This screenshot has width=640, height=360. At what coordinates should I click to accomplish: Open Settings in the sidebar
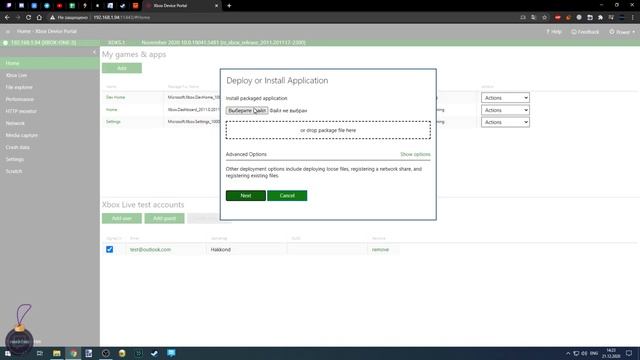point(49,159)
